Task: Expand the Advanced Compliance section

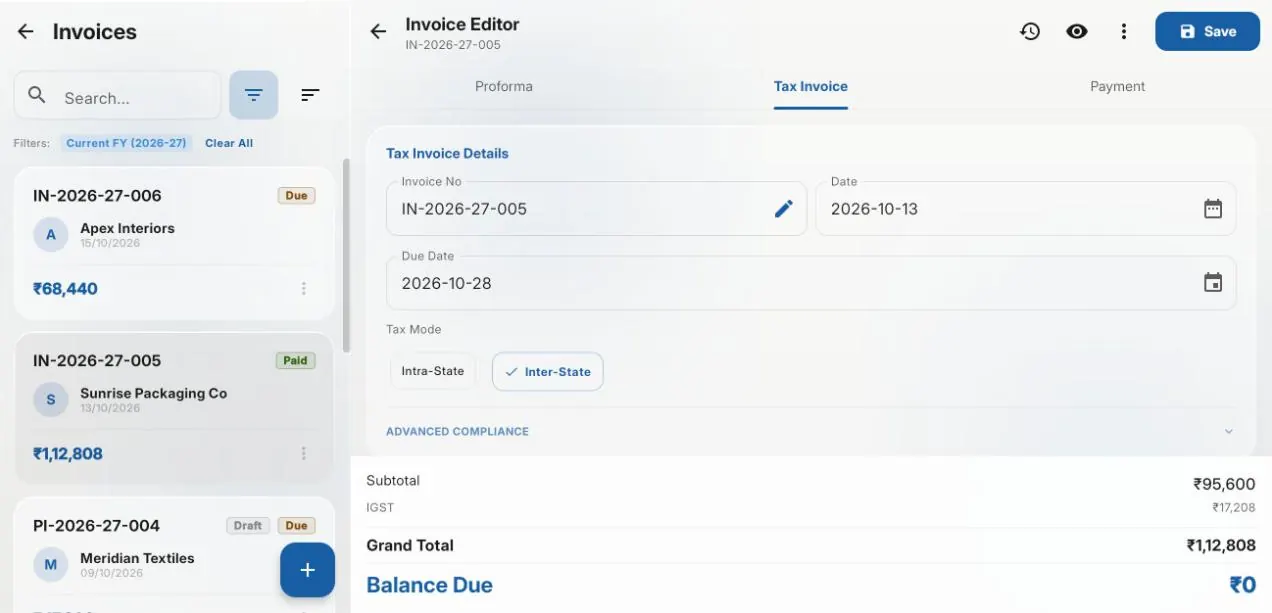Action: [x=810, y=432]
